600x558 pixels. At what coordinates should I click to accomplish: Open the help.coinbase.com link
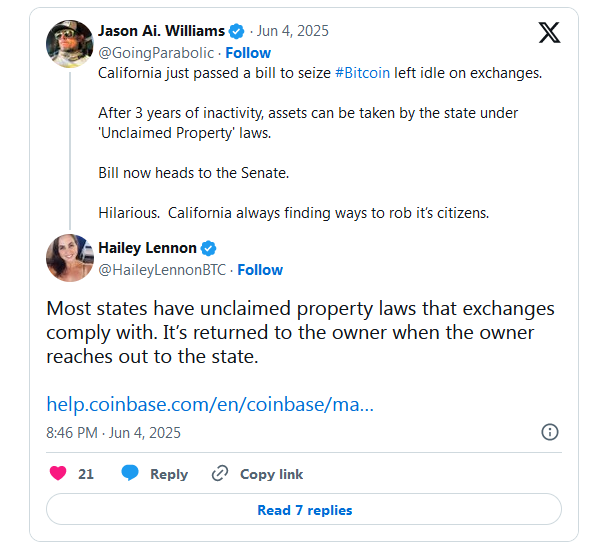tap(210, 404)
